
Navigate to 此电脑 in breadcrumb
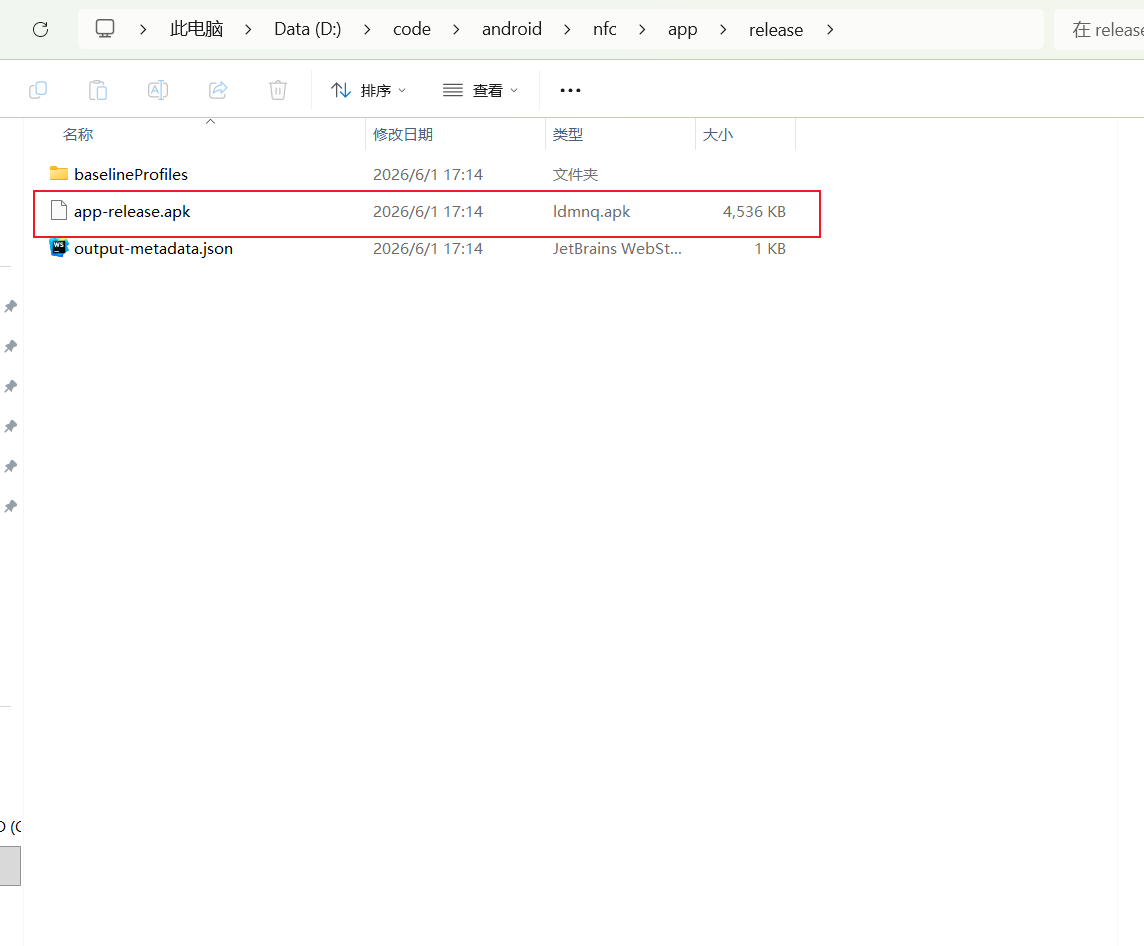tap(196, 29)
